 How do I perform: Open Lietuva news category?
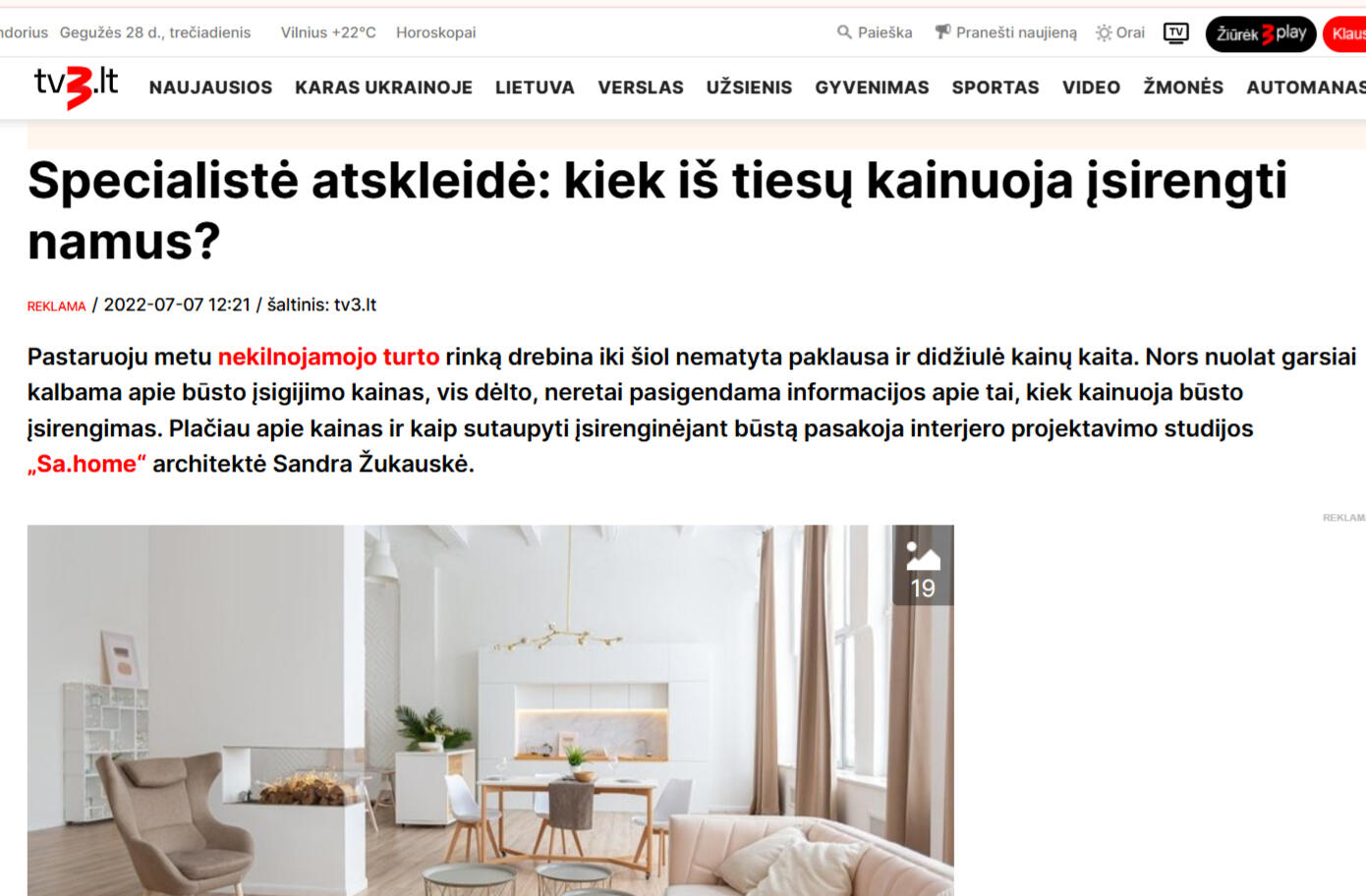(535, 87)
